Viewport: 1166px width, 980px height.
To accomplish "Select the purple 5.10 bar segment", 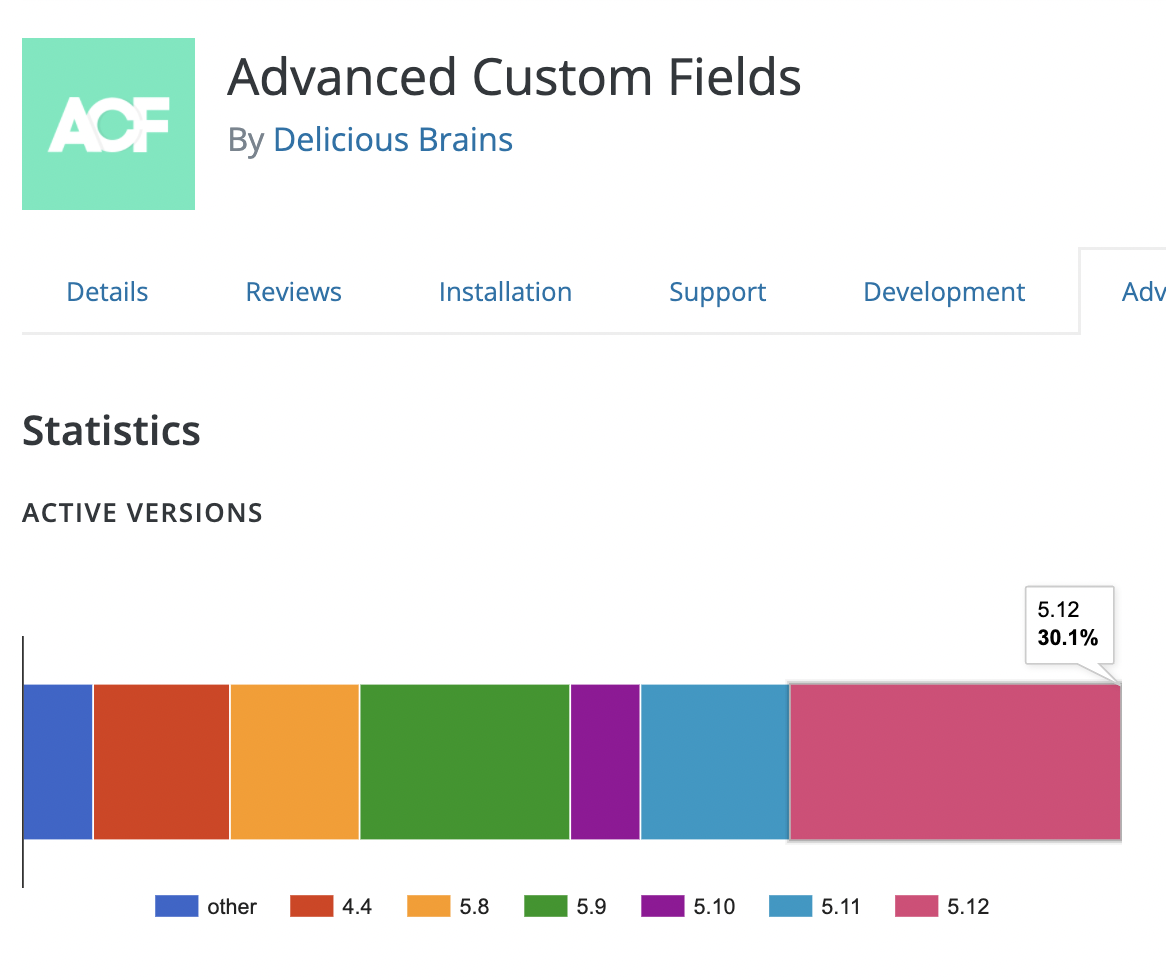I will 605,761.
